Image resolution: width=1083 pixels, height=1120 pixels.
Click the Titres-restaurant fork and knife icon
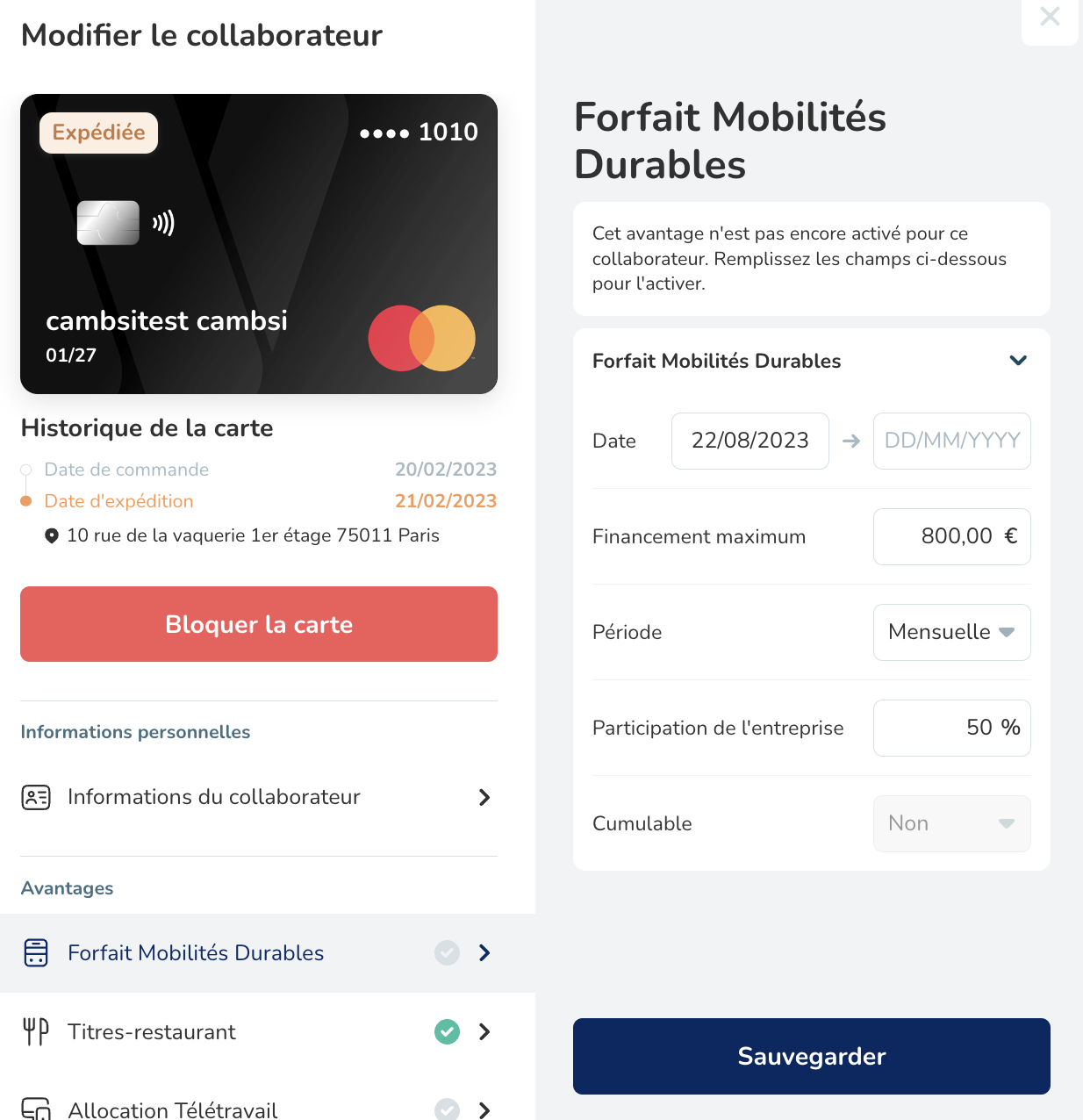pos(36,1031)
